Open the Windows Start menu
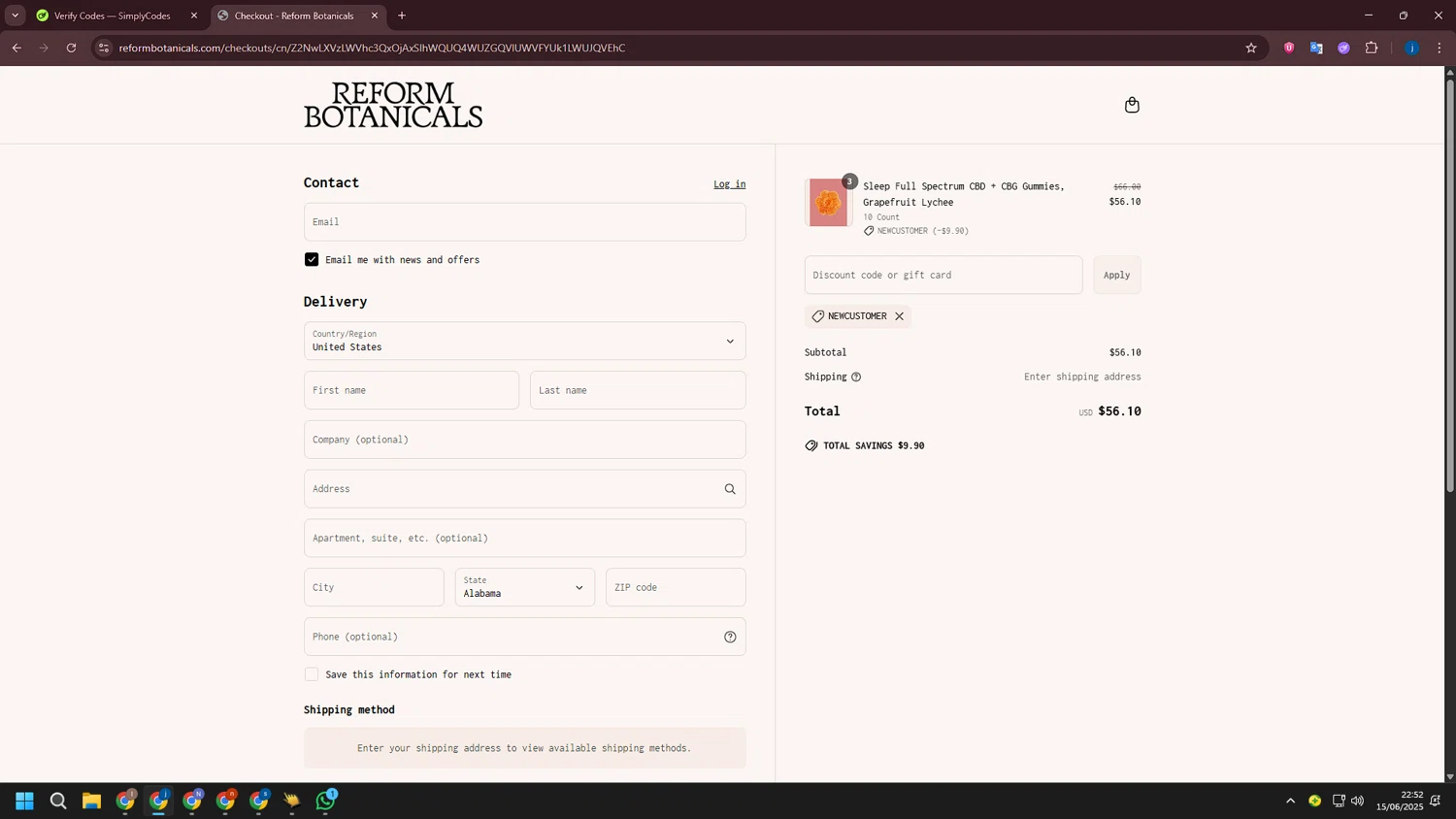 25,801
